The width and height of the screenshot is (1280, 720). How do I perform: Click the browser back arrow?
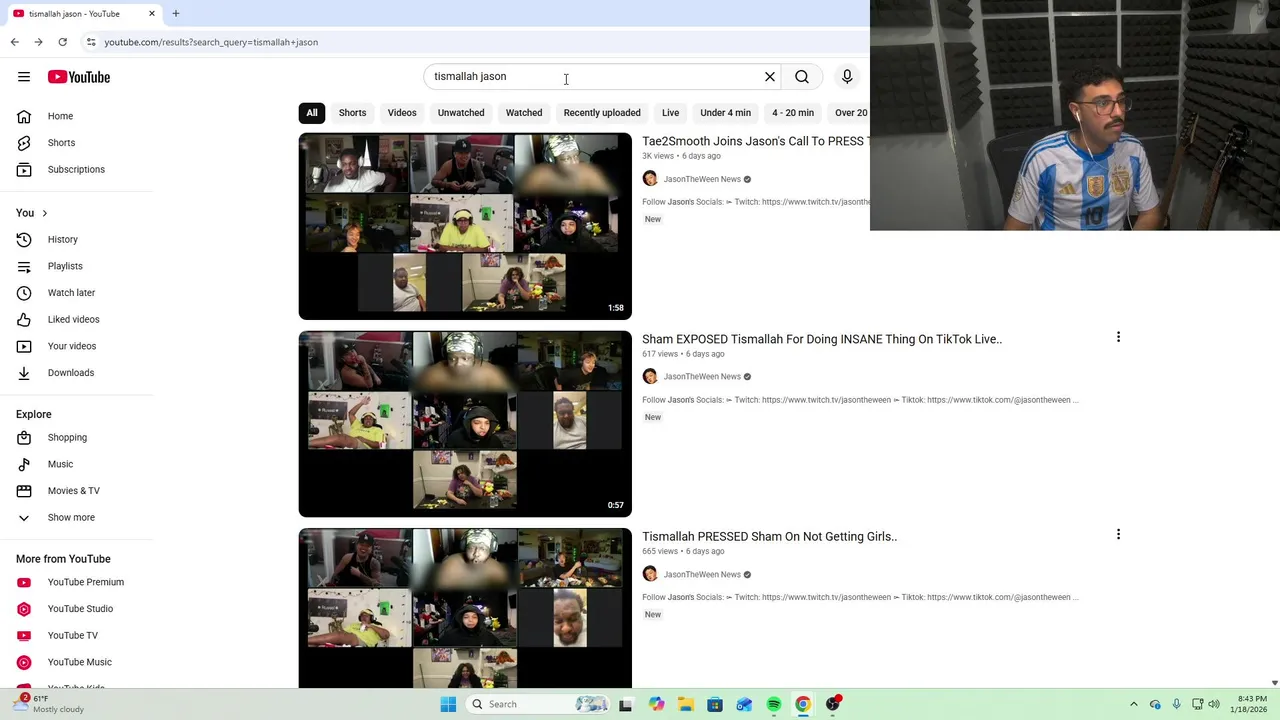[14, 42]
